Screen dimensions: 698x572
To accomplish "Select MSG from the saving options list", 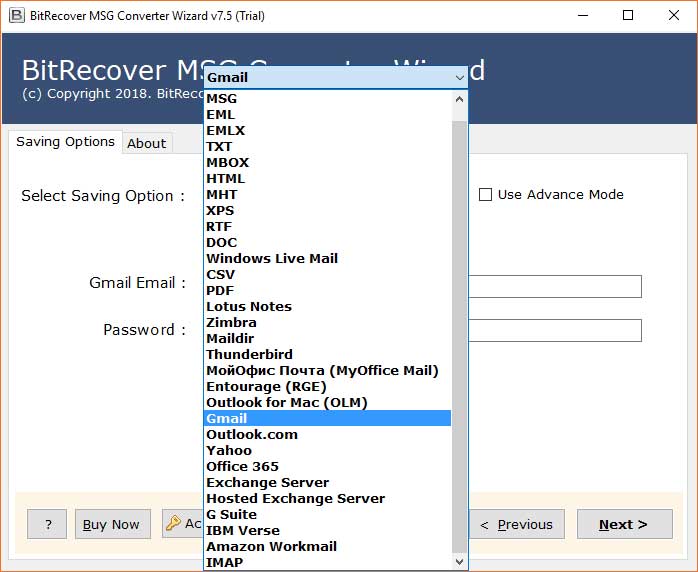I will 328,98.
